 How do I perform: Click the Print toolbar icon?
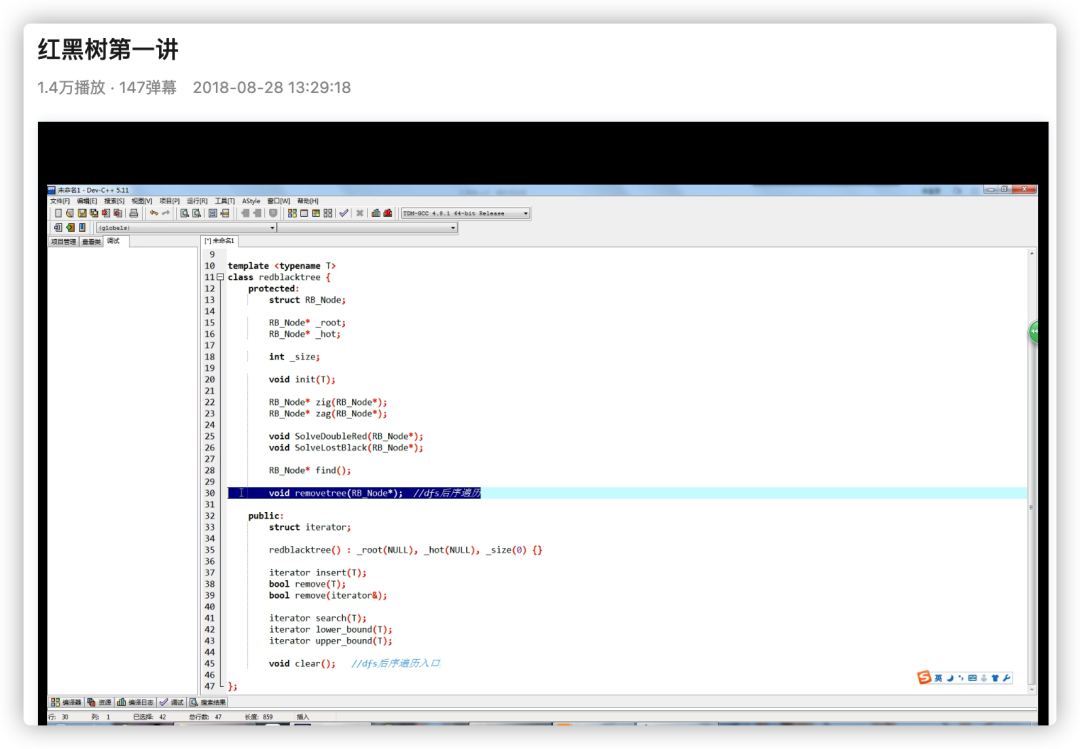pos(134,214)
